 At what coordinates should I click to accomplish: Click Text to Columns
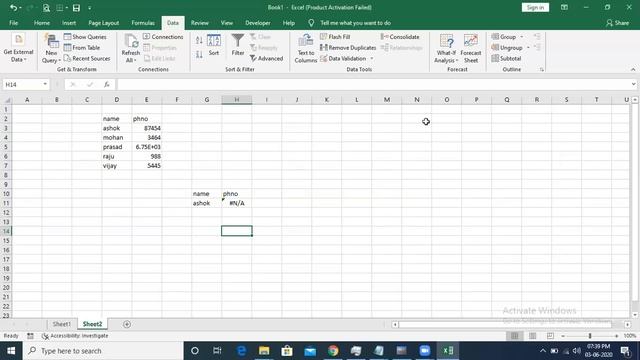tap(306, 48)
